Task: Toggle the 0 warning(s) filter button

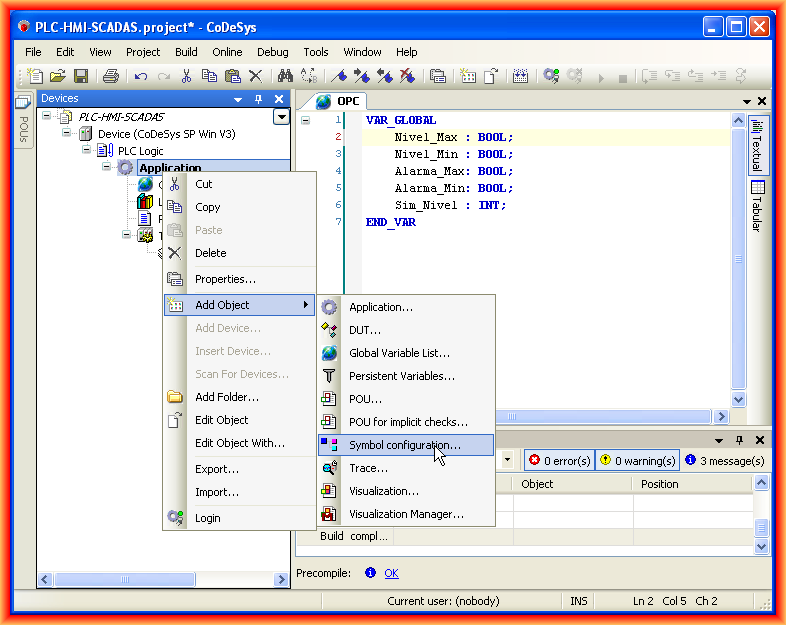Action: [x=637, y=461]
